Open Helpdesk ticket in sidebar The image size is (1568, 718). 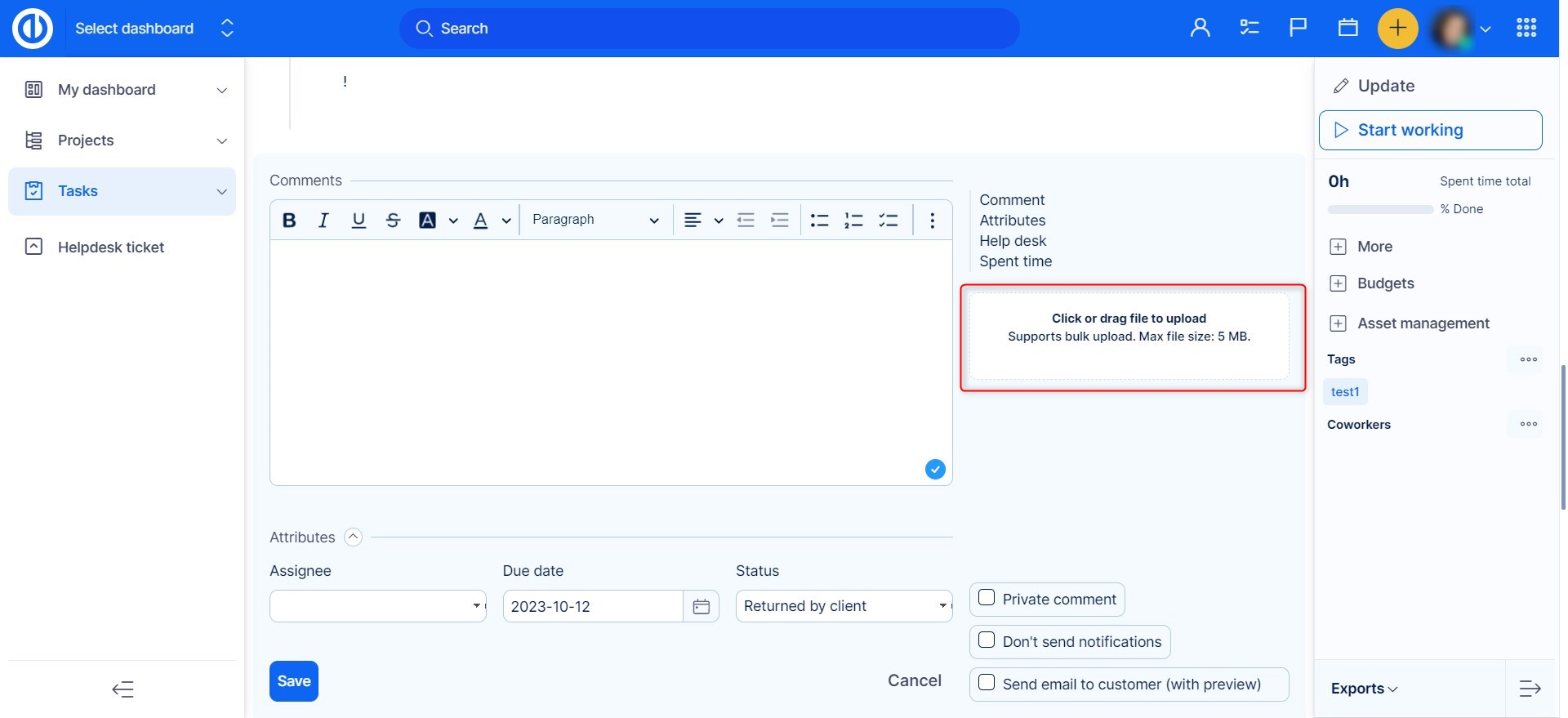point(111,248)
